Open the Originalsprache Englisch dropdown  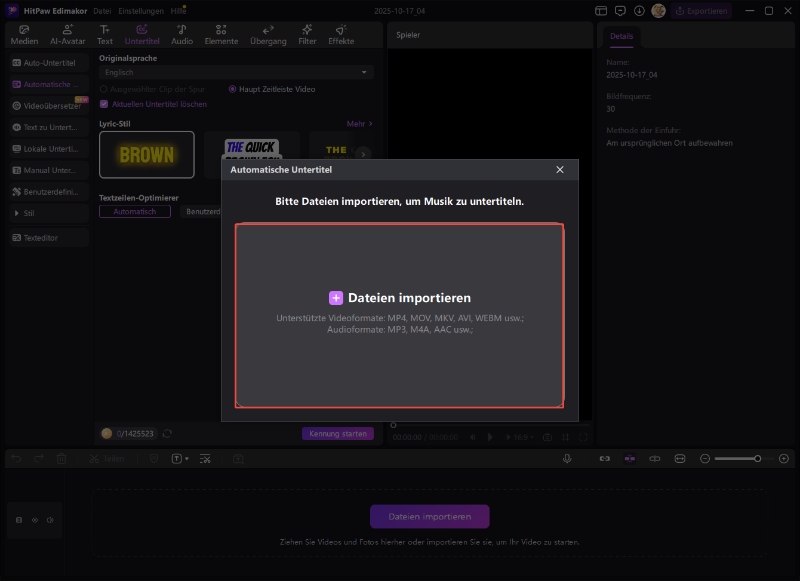236,73
